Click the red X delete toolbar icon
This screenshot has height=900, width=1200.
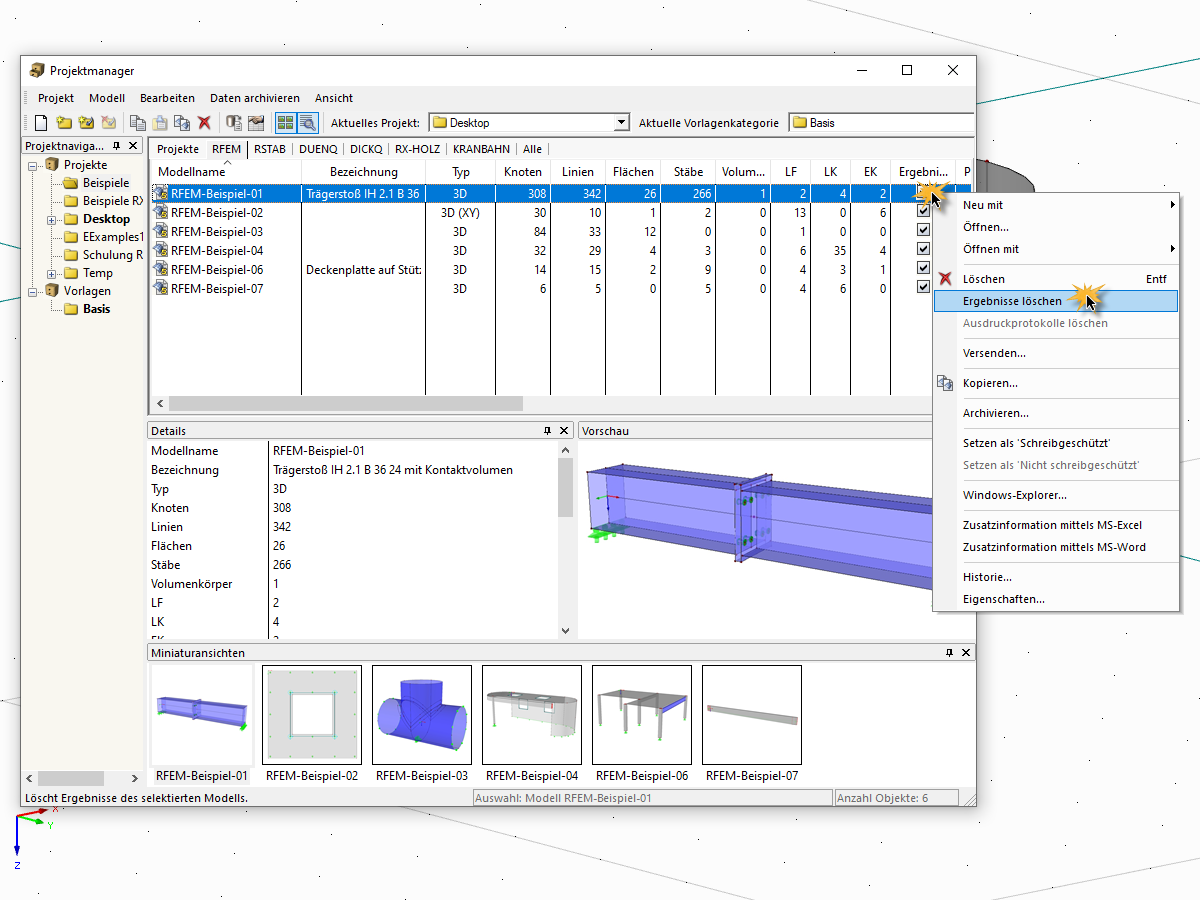click(x=204, y=123)
